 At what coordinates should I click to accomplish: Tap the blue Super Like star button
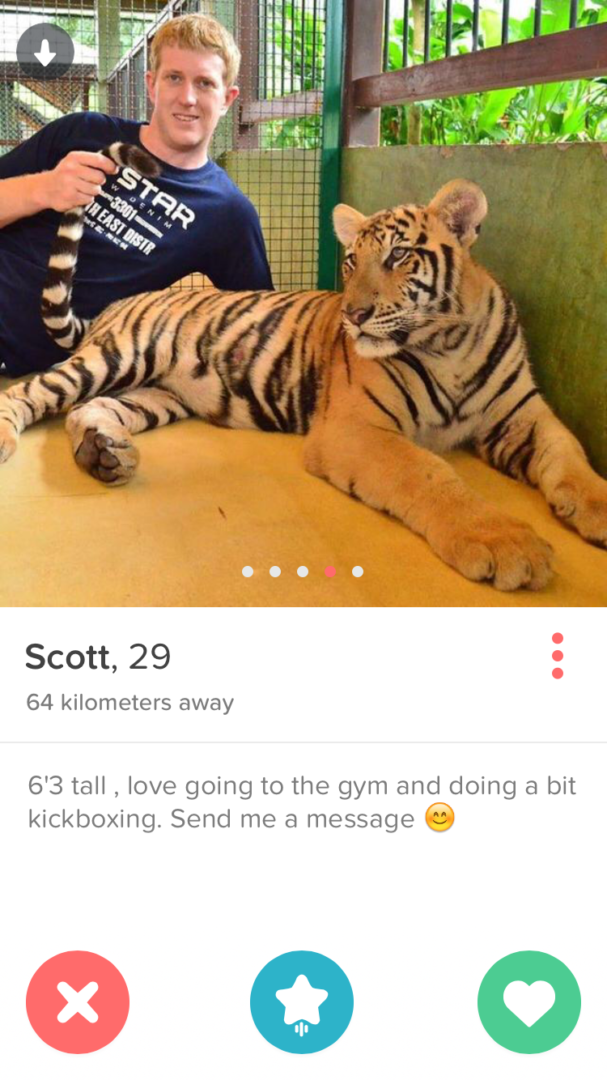tap(302, 1001)
